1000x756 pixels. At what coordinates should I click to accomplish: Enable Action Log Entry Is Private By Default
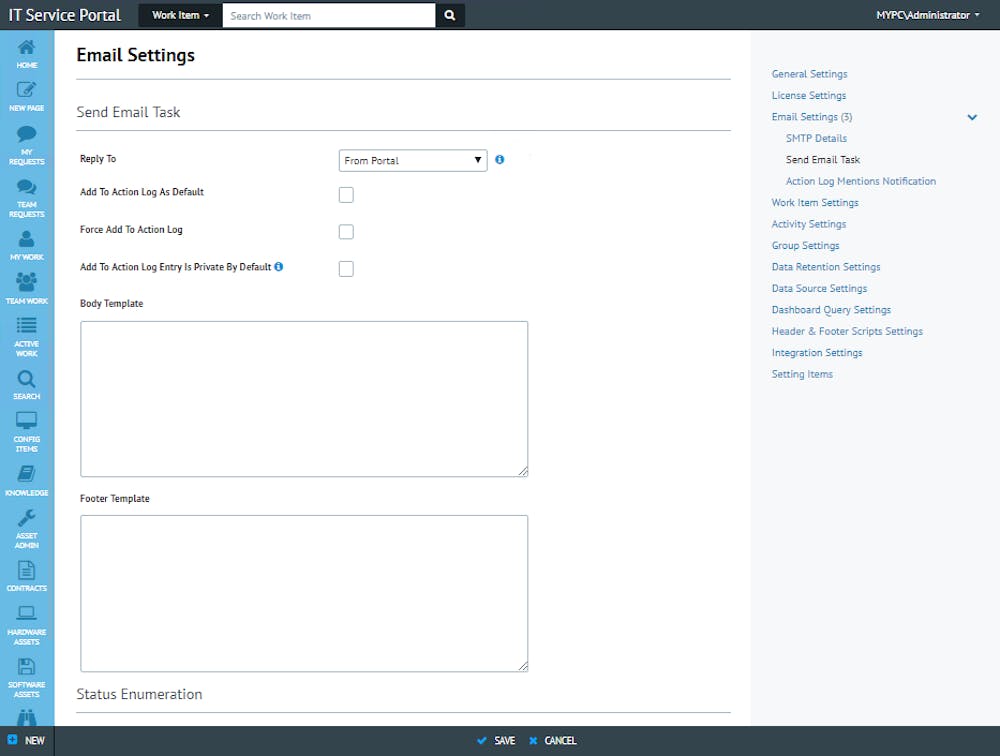[346, 268]
